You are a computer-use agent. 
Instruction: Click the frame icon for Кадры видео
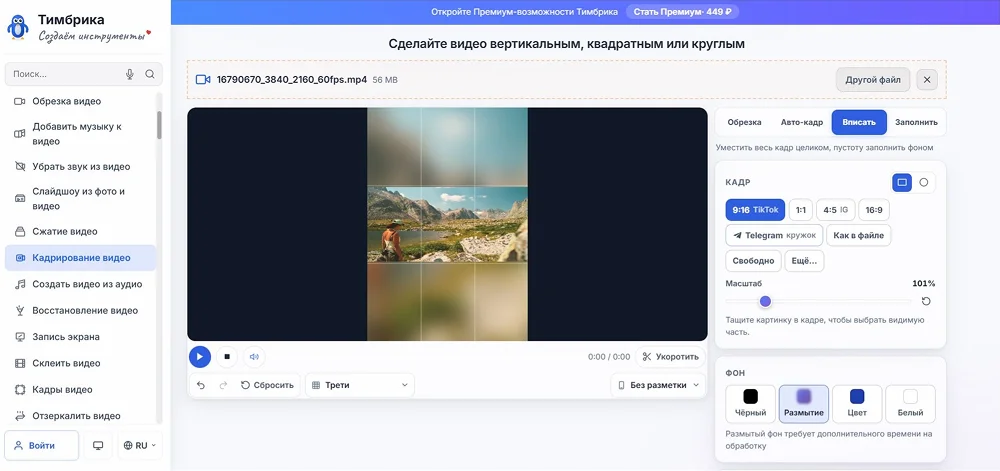click(x=20, y=389)
